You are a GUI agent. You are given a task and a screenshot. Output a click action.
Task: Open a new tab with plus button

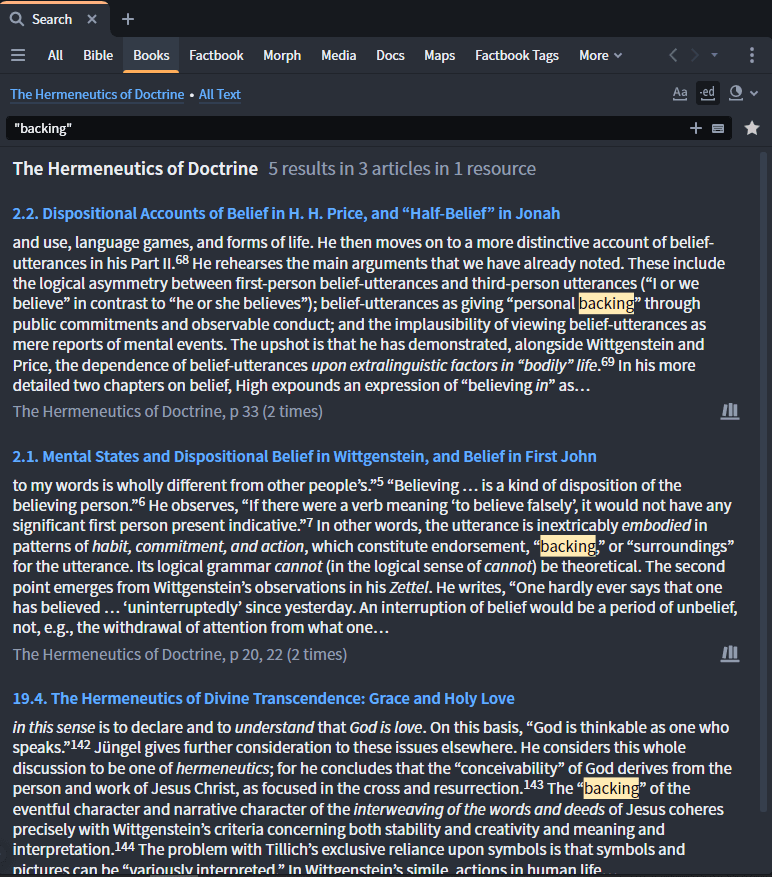tap(127, 19)
